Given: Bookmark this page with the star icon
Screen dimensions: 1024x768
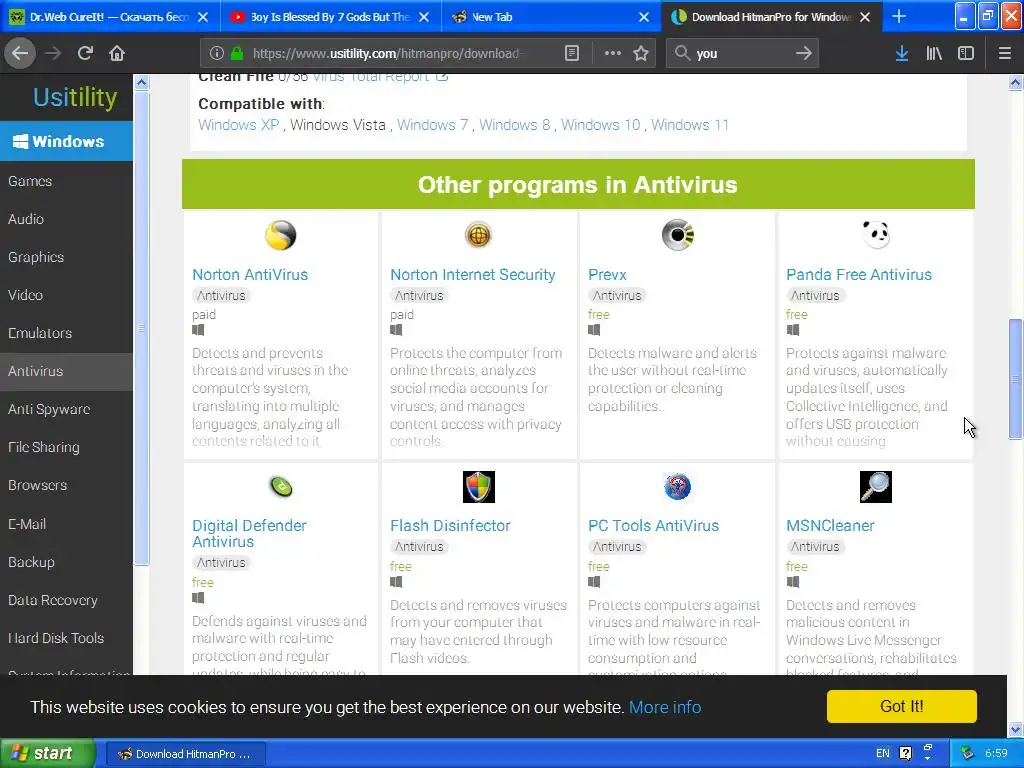Looking at the screenshot, I should 641,54.
